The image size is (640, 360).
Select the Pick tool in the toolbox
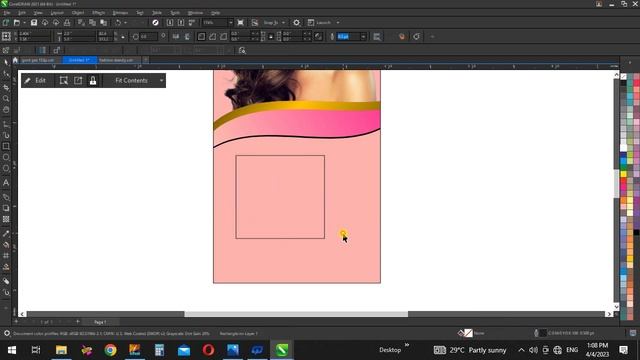(x=6, y=62)
